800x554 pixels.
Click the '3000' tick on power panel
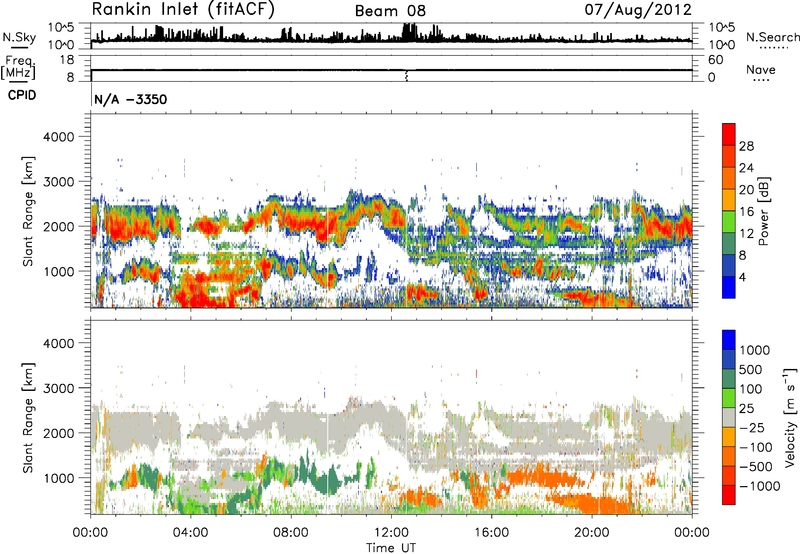point(58,182)
